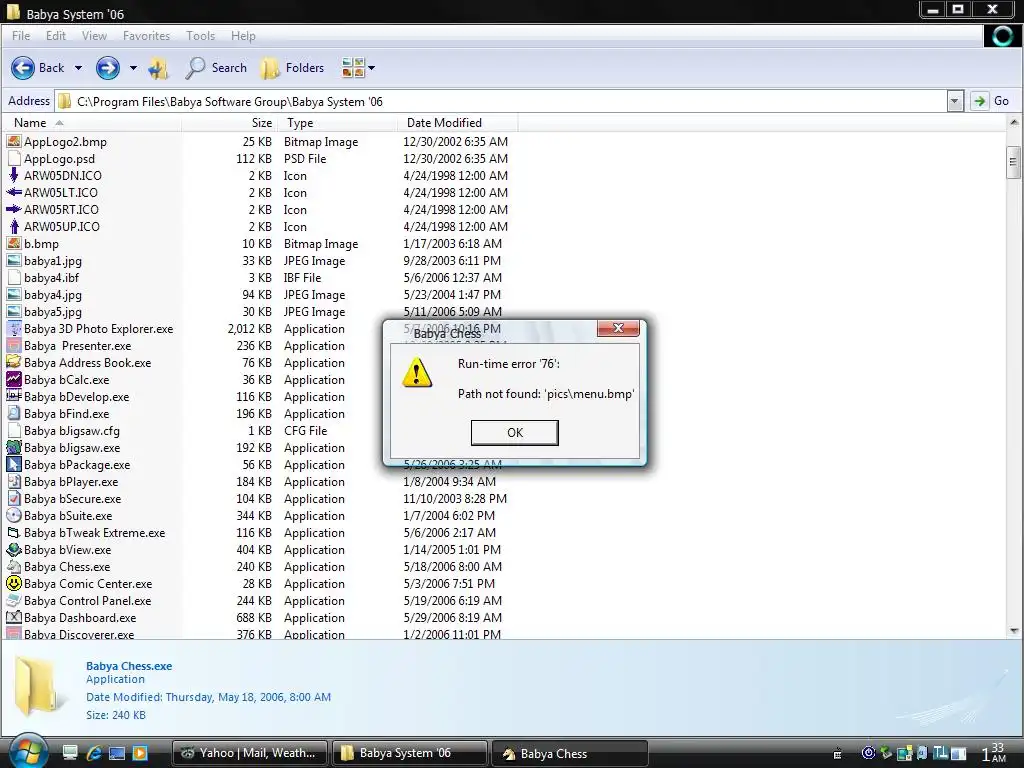Click the vertical scrollbar thumb
Screen dimensions: 1024x768
[1014, 161]
